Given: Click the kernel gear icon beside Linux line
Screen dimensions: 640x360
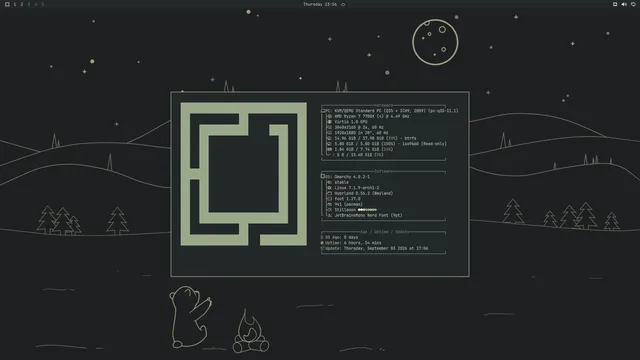Looking at the screenshot, I should click(x=329, y=188).
